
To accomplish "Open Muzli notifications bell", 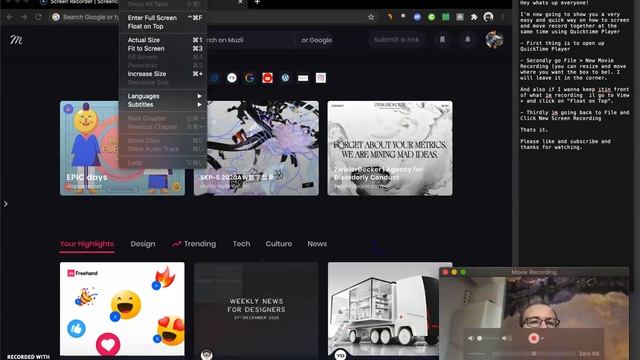I will tap(468, 40).
